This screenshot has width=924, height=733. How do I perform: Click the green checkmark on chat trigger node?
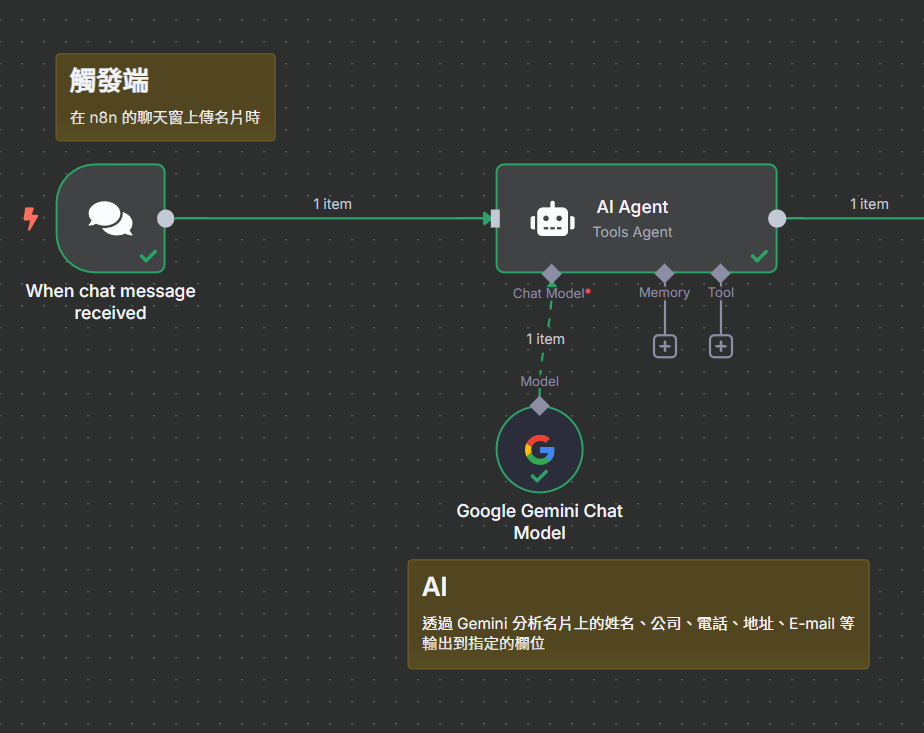148,256
